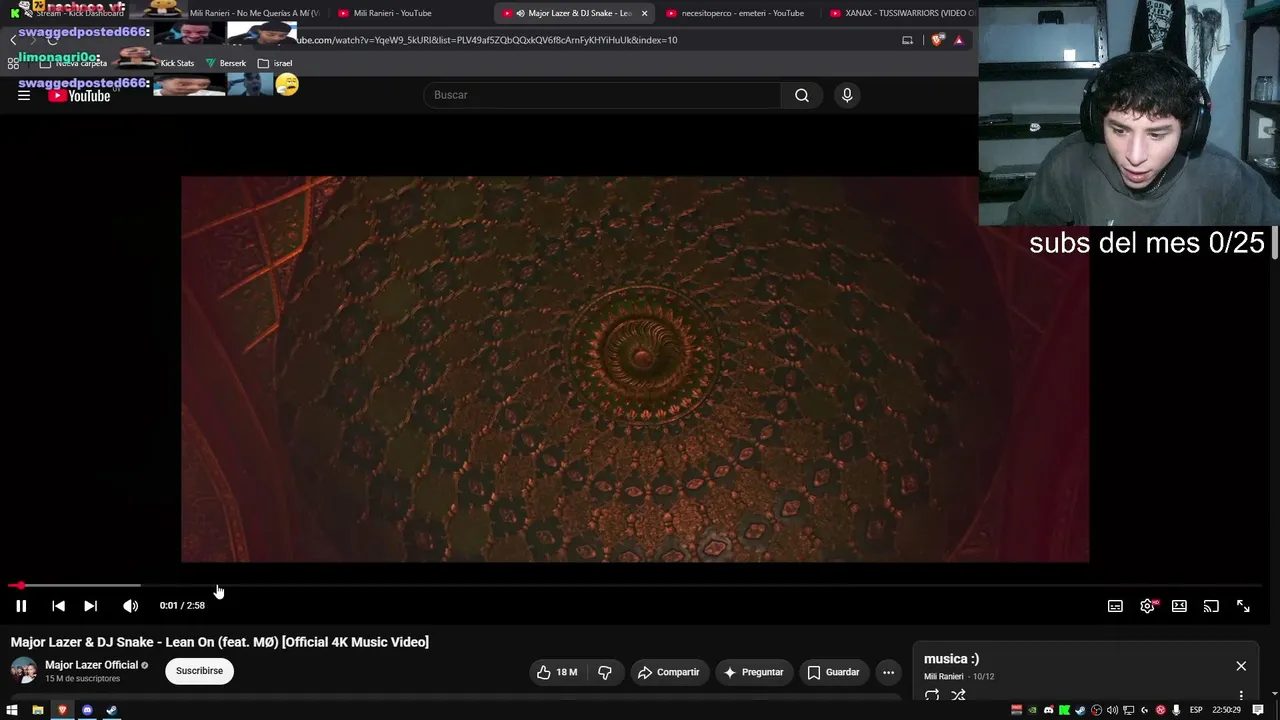Image resolution: width=1280 pixels, height=720 pixels.
Task: Open the Windows notification center
Action: tap(1259, 710)
